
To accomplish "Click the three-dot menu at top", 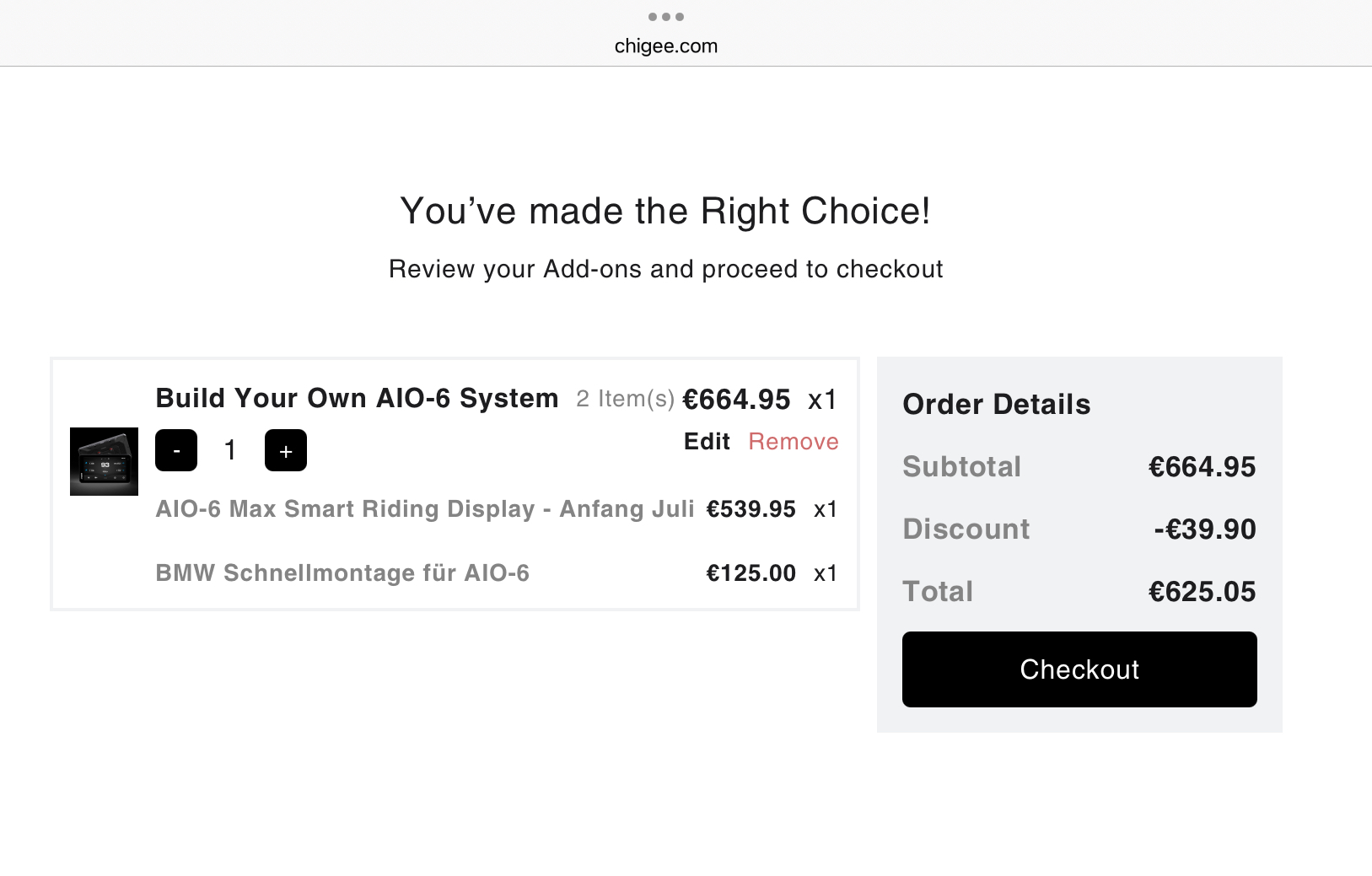I will click(666, 17).
